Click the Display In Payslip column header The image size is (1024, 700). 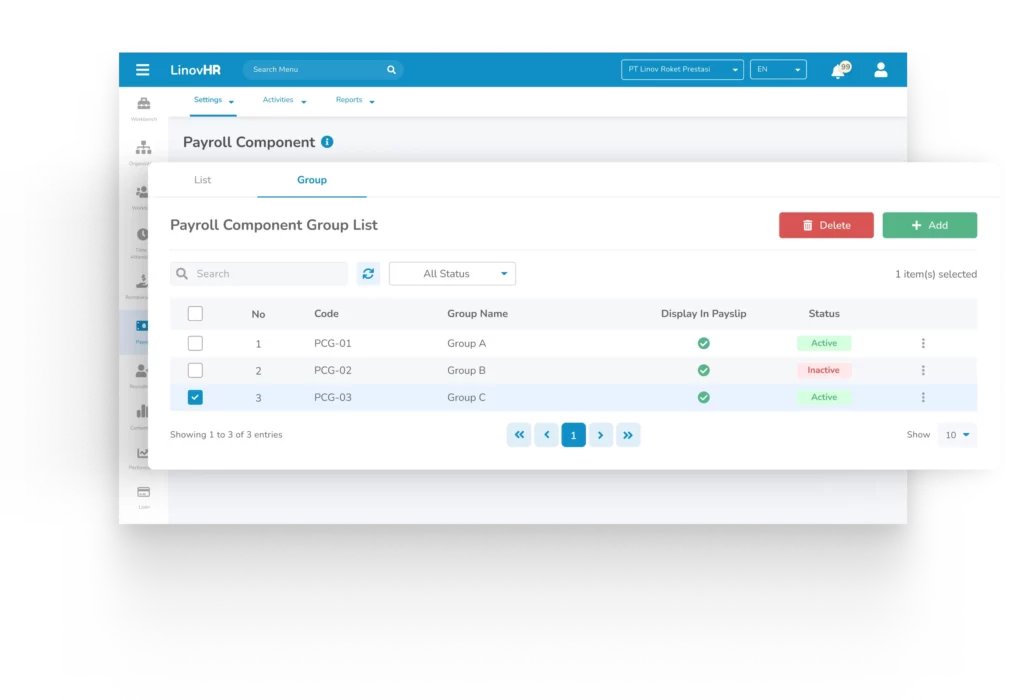point(703,313)
